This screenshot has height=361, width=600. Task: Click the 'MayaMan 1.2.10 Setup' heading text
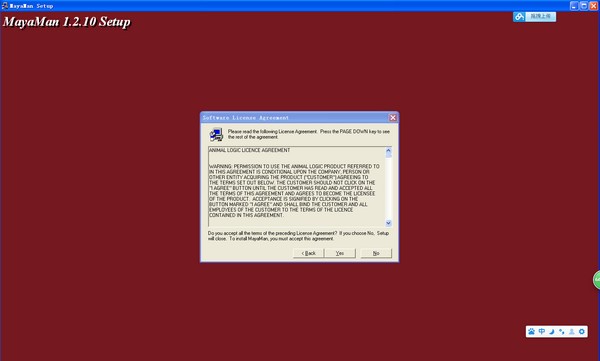pyautogui.click(x=67, y=22)
